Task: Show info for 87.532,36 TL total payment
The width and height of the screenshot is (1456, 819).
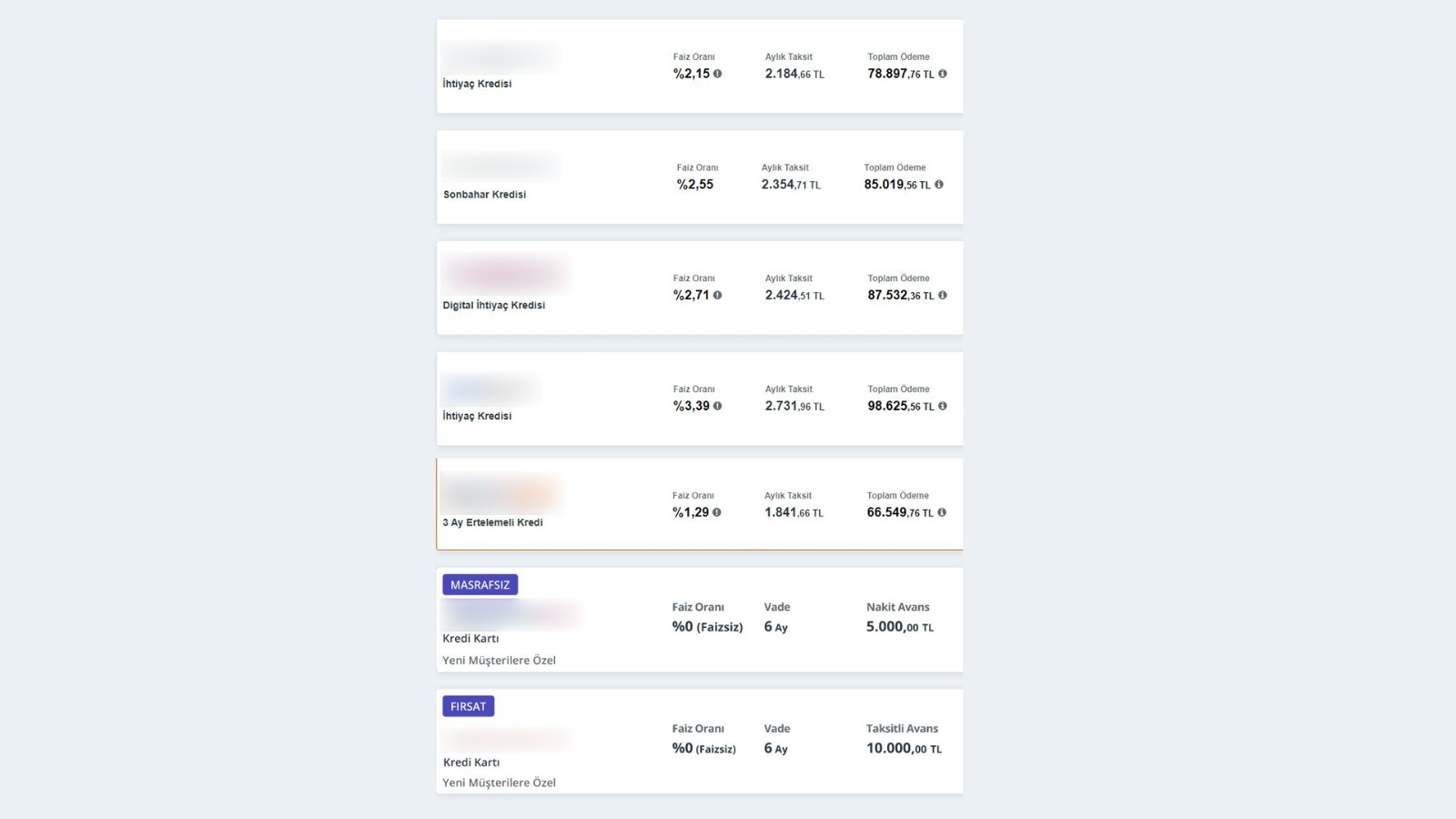Action: pyautogui.click(x=943, y=295)
